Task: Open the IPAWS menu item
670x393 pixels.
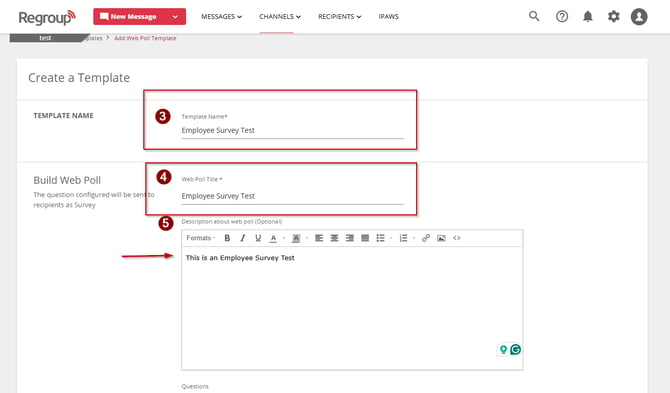Action: pyautogui.click(x=388, y=17)
